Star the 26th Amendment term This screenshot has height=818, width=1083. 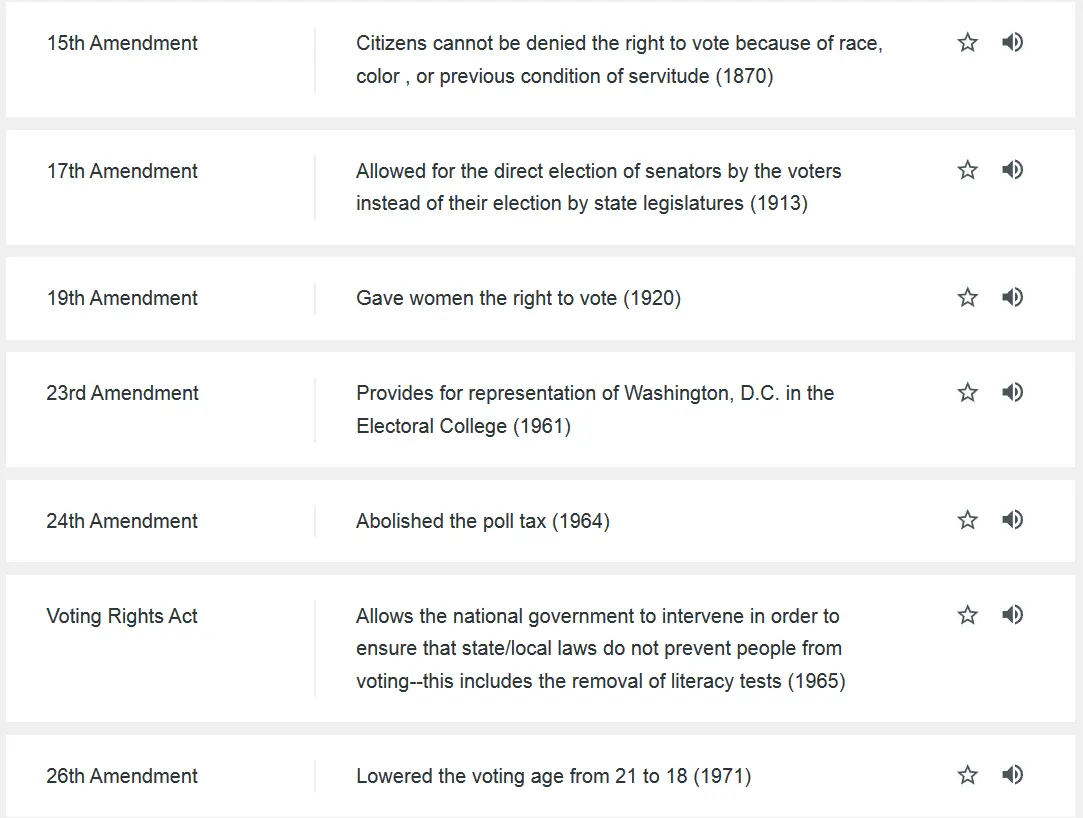(967, 775)
